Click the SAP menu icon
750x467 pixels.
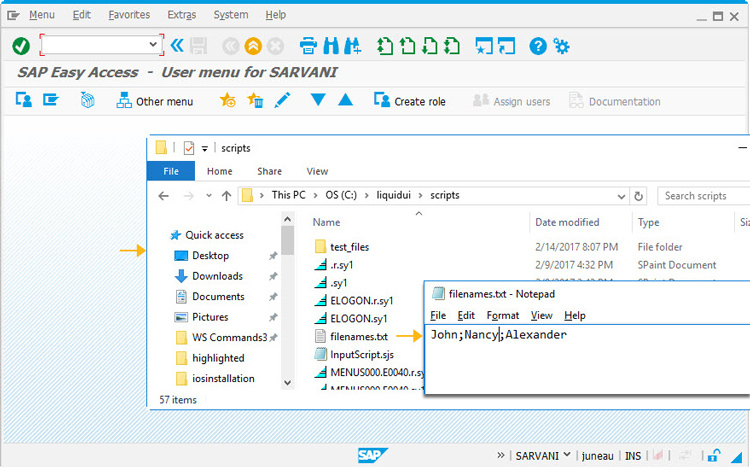[51, 100]
